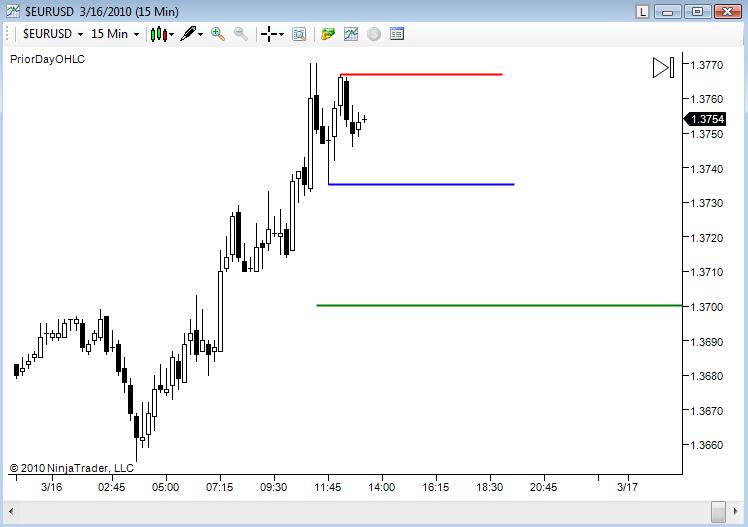Click the greyed-out strategies icon

click(x=374, y=34)
